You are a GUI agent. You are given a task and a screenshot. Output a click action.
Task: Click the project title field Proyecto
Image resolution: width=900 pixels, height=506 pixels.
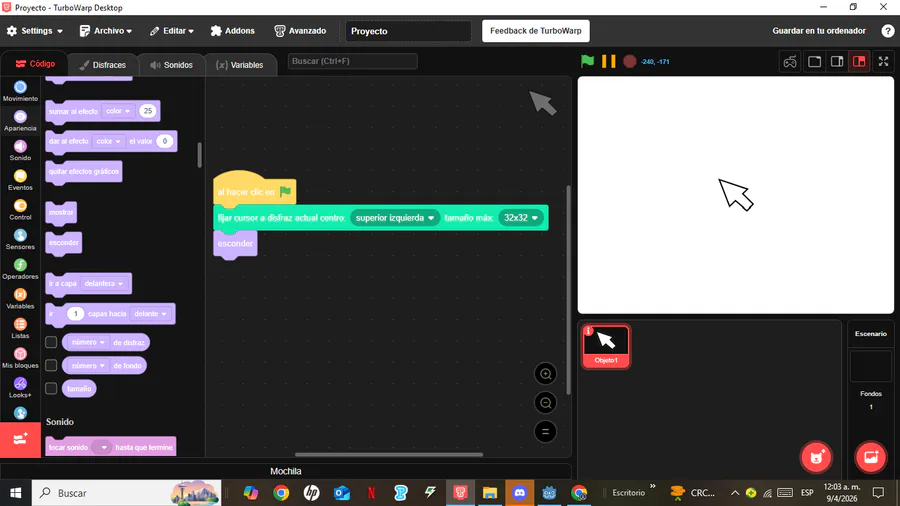tap(408, 31)
